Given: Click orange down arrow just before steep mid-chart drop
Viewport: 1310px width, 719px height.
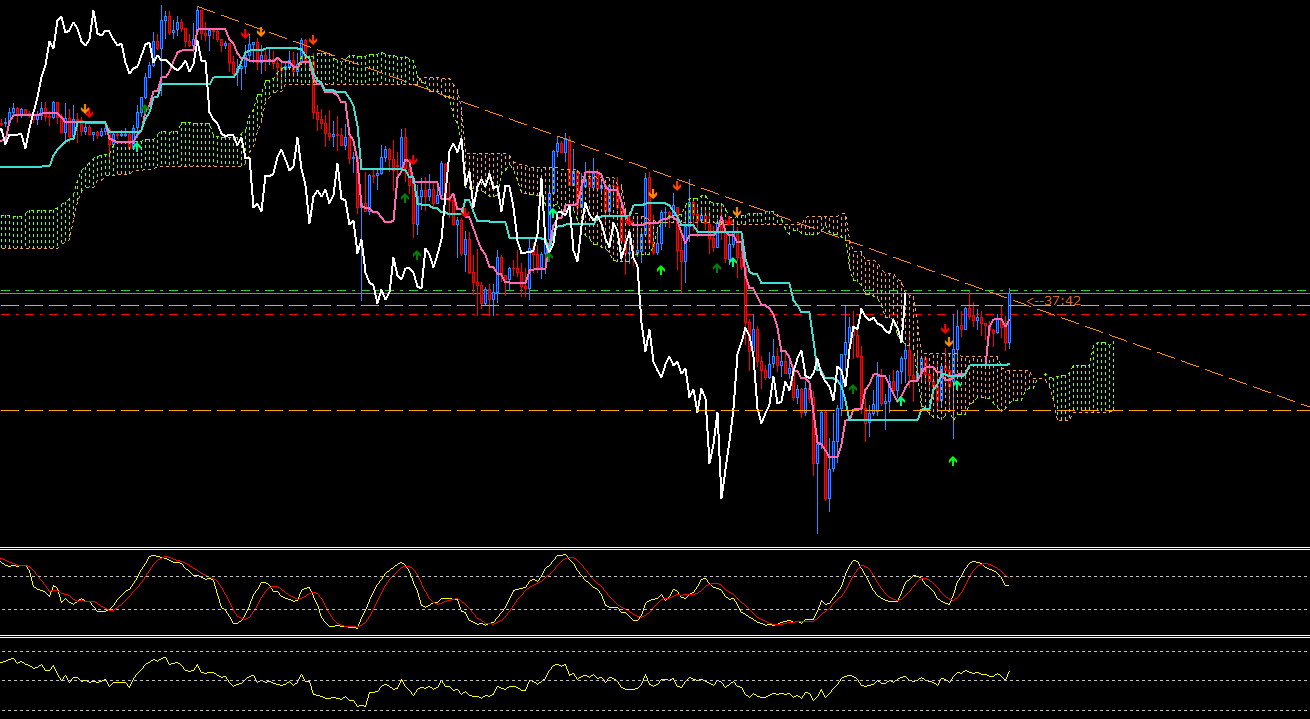Looking at the screenshot, I should coord(737,213).
